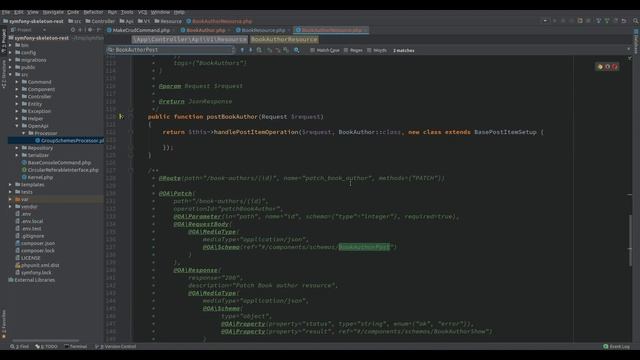Screen dimensions: 640x360
Task: Expand the tests folder
Action: (x=10, y=192)
